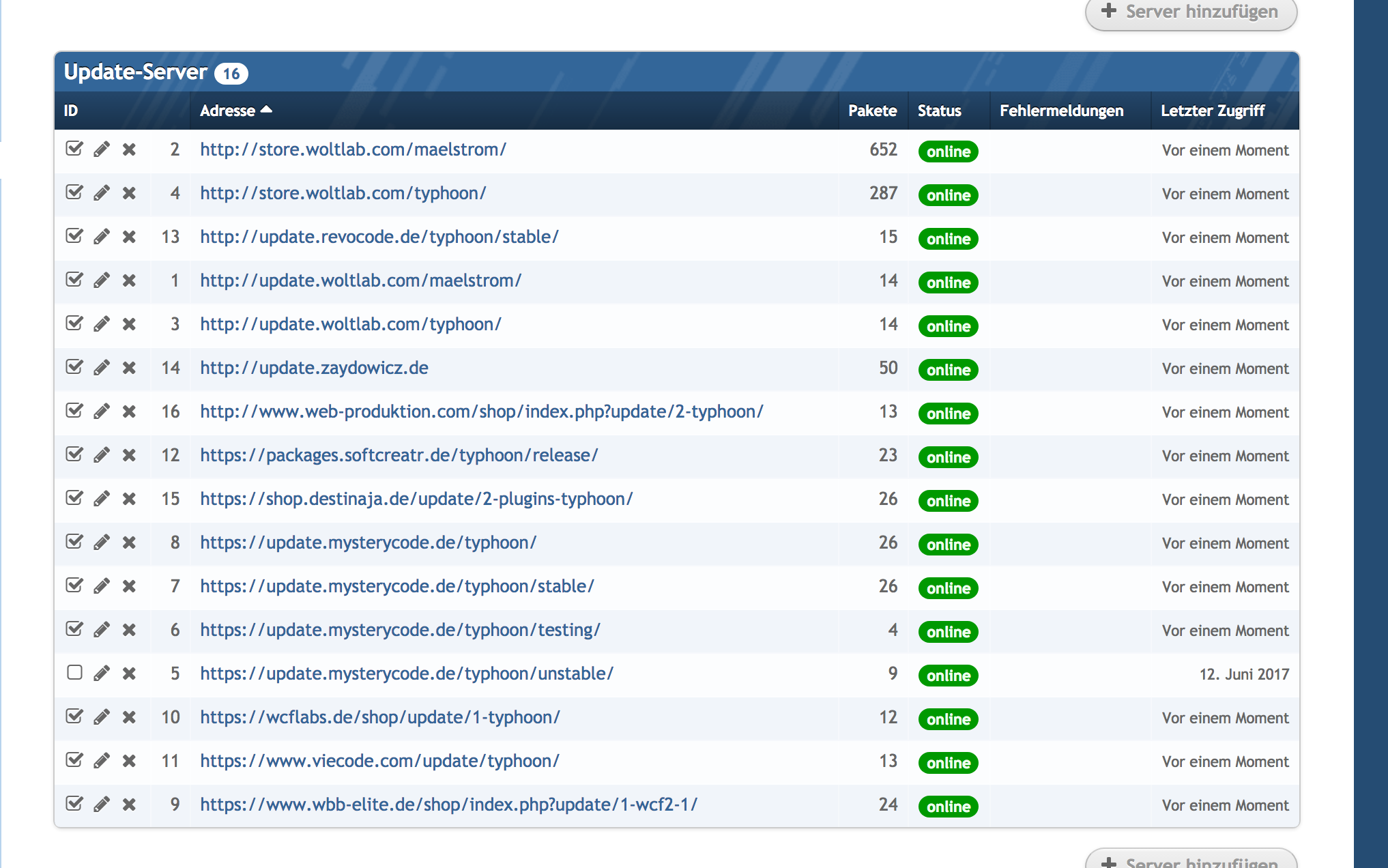Click the online badge for update.mysterycode.de/typhoon/testing

point(948,632)
